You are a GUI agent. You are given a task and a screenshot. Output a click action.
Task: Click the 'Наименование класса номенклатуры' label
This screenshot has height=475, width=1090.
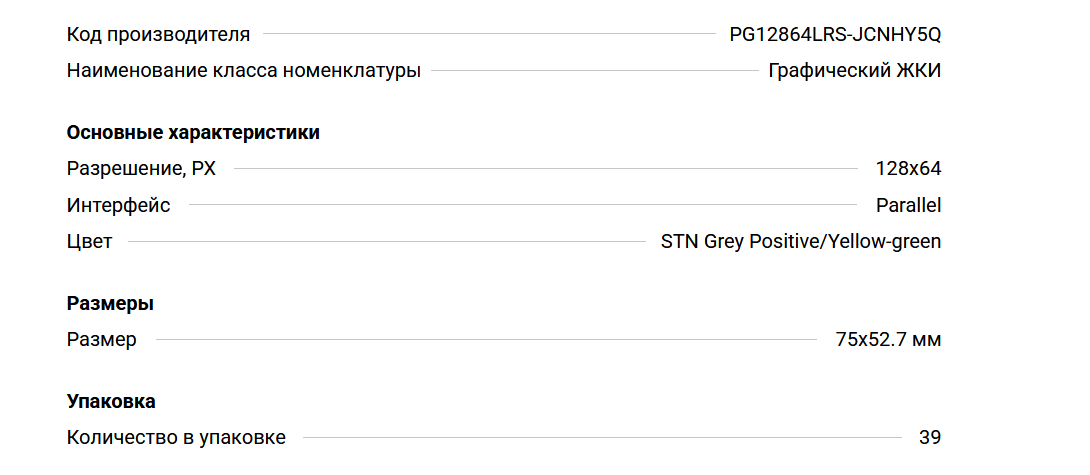[243, 71]
